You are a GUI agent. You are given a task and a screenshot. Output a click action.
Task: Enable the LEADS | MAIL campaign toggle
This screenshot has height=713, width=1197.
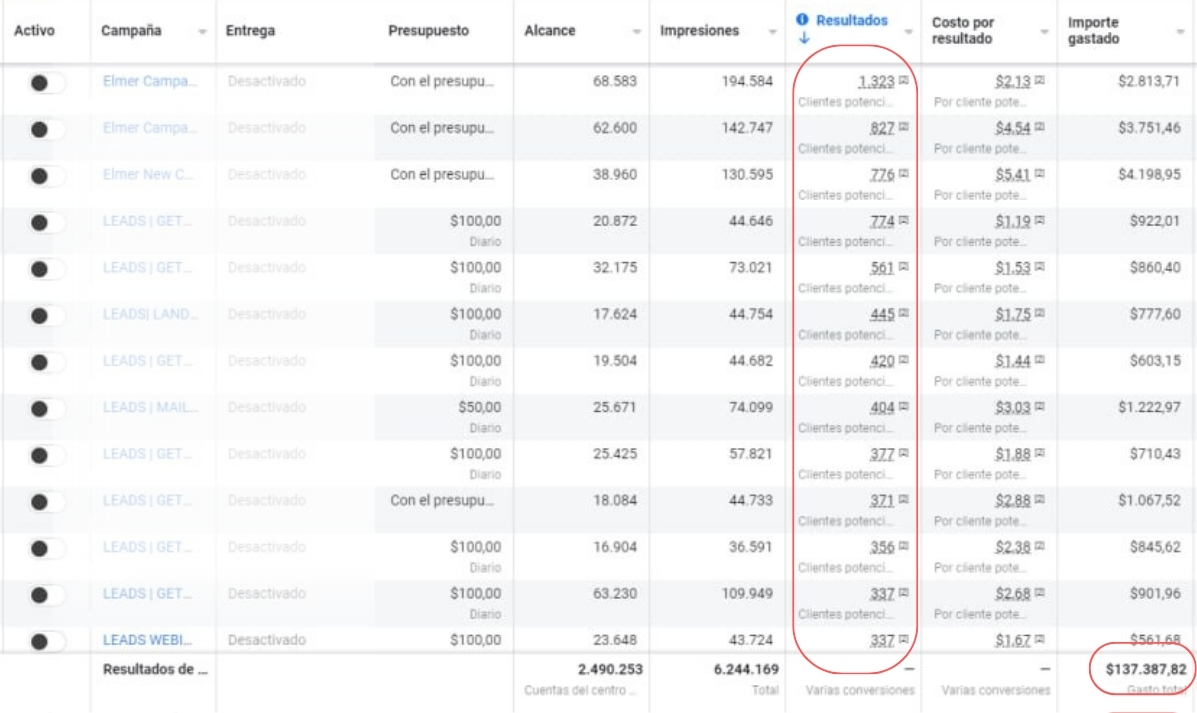click(x=46, y=409)
